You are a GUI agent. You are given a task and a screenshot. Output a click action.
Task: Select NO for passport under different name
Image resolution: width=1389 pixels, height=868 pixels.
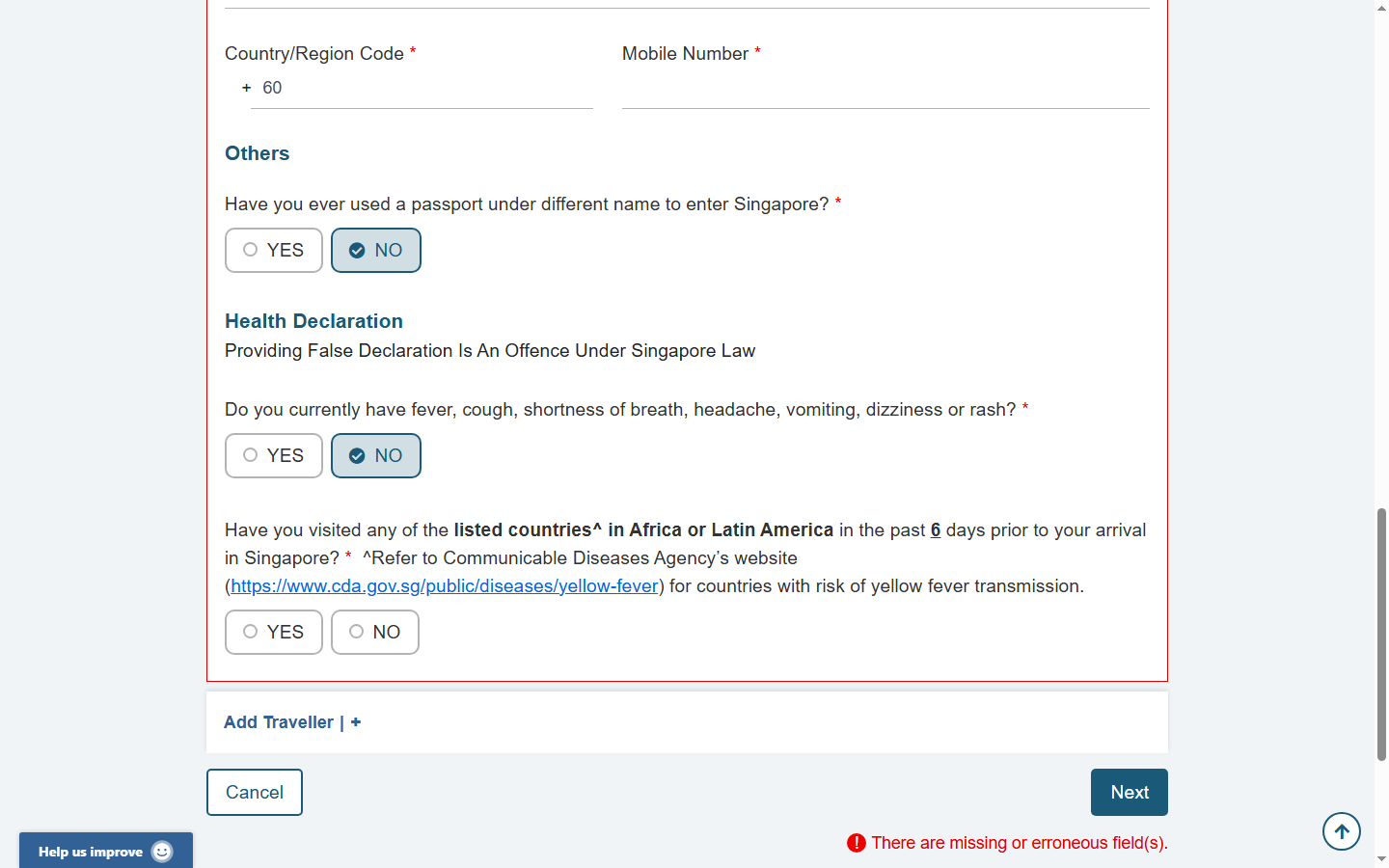[375, 251]
